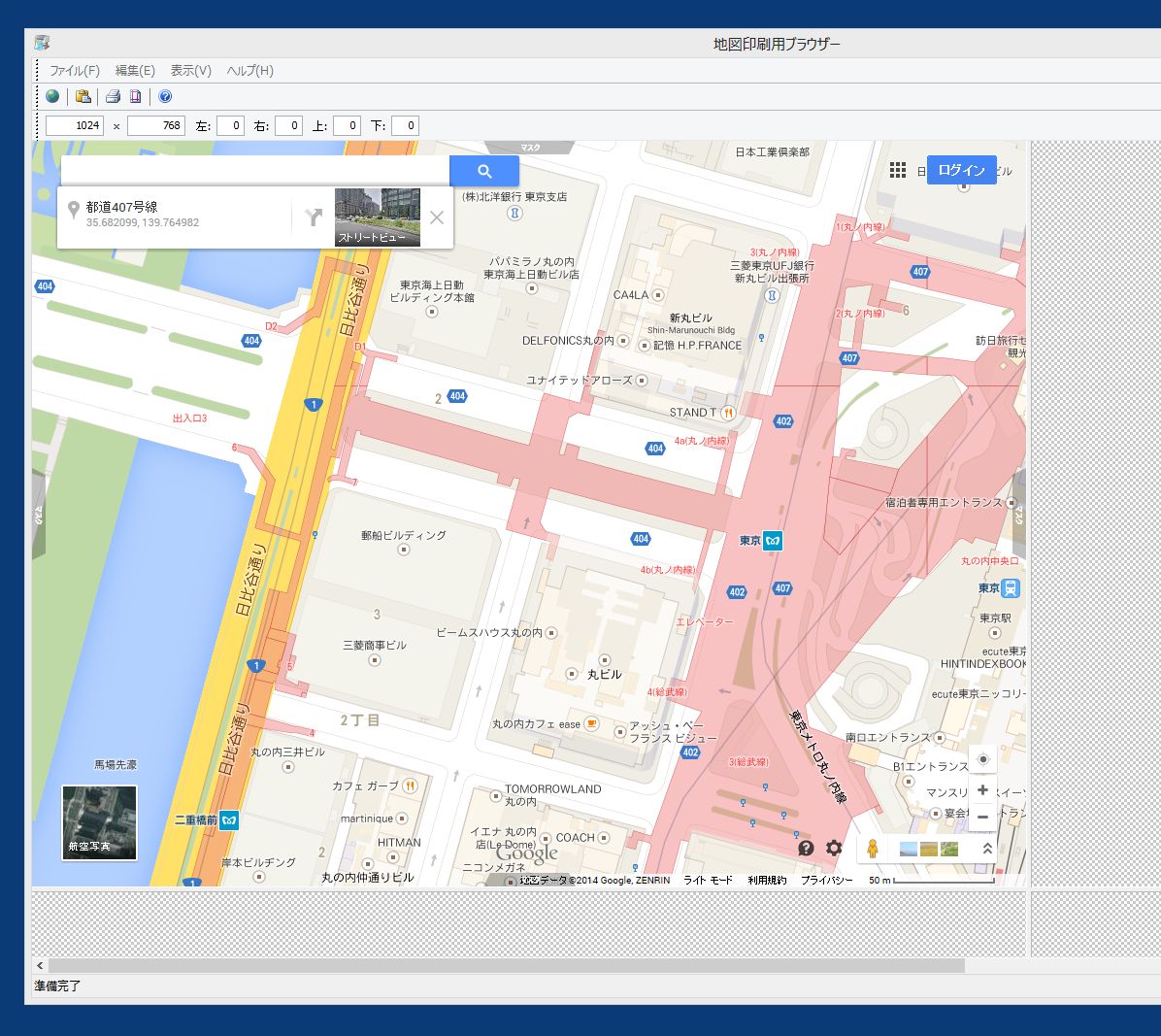This screenshot has height=1036, width=1161.
Task: Click the width field showing 1024
Action: click(x=75, y=126)
